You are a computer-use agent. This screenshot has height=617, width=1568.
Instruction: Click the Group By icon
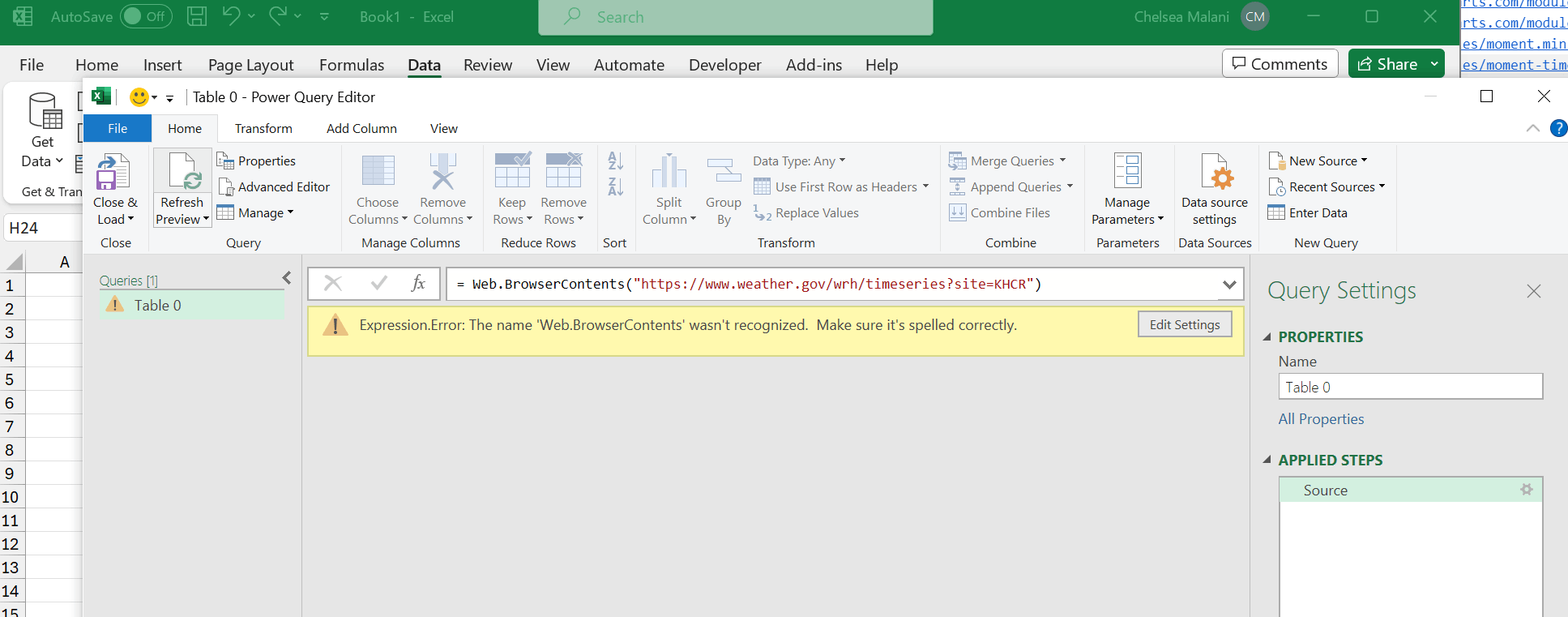pyautogui.click(x=724, y=171)
